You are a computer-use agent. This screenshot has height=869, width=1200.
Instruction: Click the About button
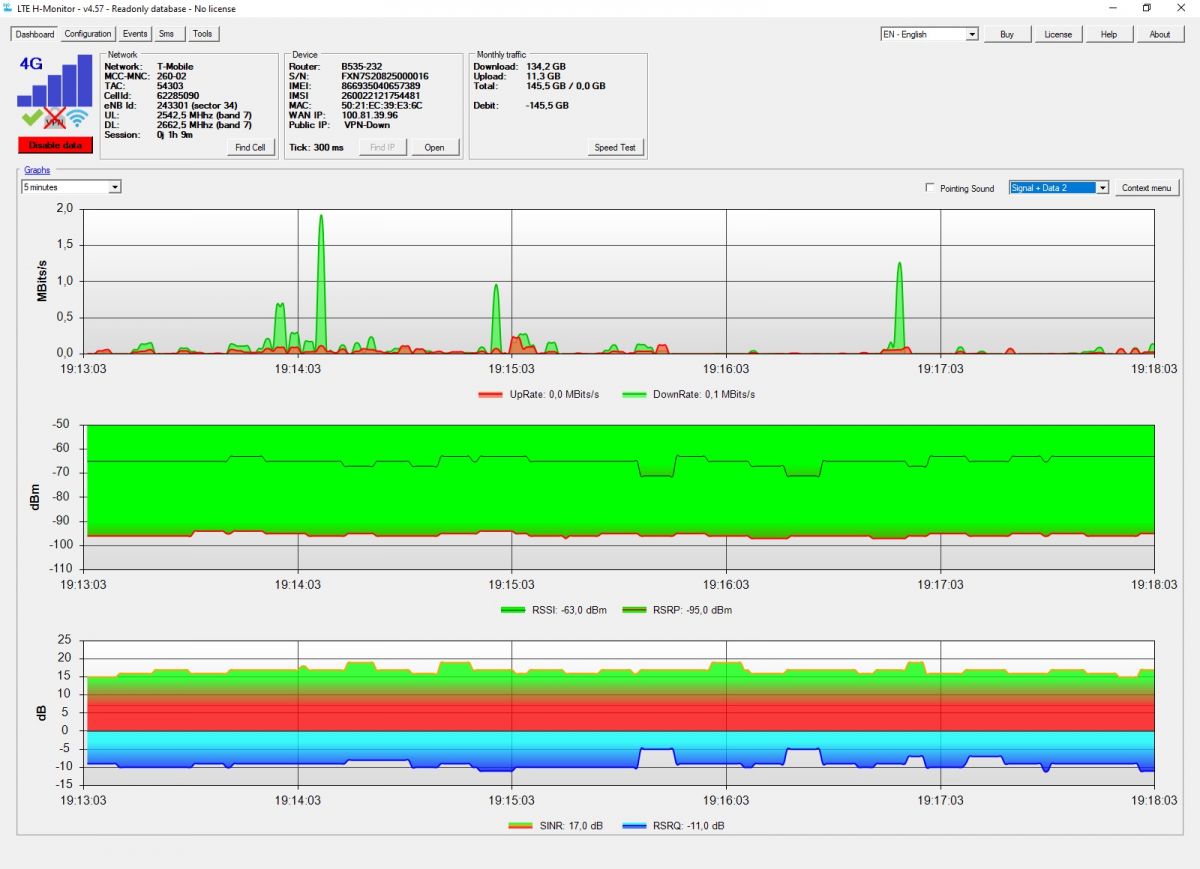coord(1160,34)
